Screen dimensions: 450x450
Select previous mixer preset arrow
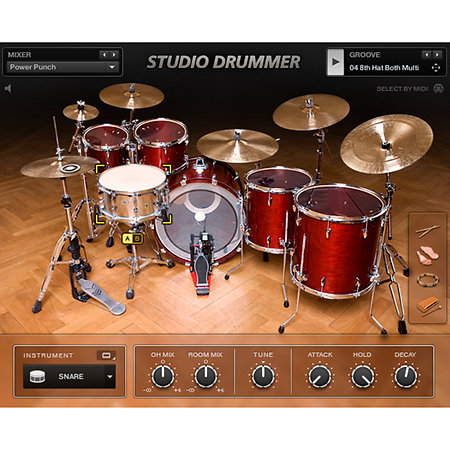104,54
